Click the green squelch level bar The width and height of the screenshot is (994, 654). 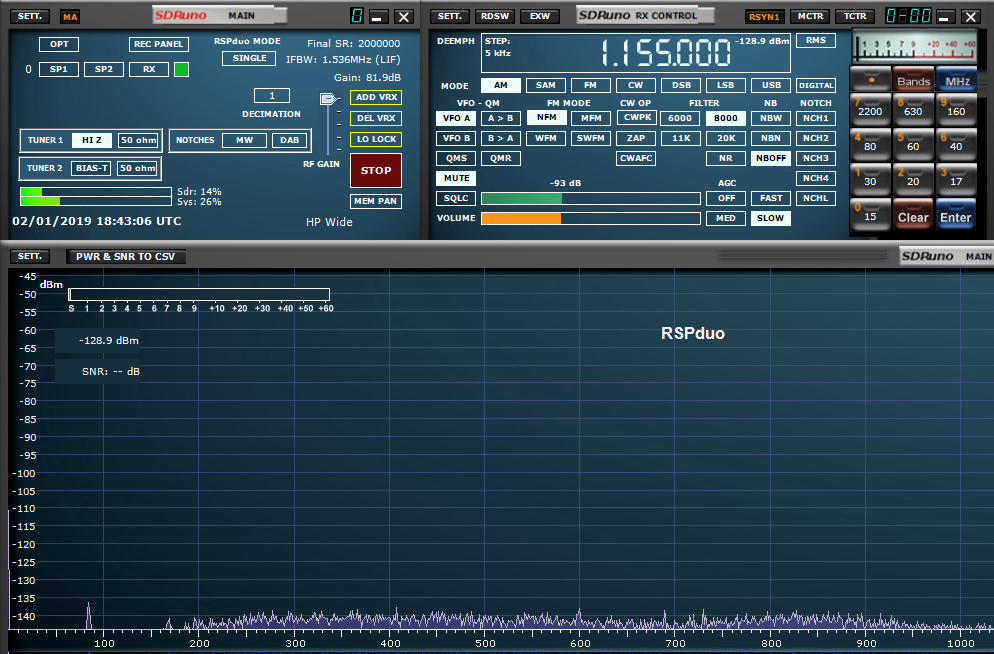pyautogui.click(x=522, y=198)
